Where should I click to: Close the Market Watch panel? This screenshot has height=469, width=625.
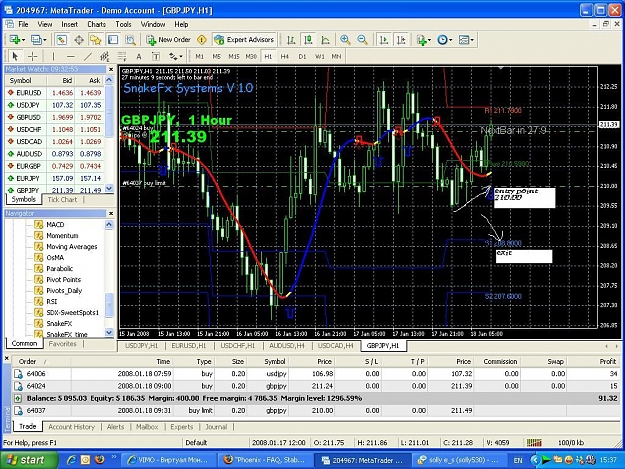coord(111,69)
